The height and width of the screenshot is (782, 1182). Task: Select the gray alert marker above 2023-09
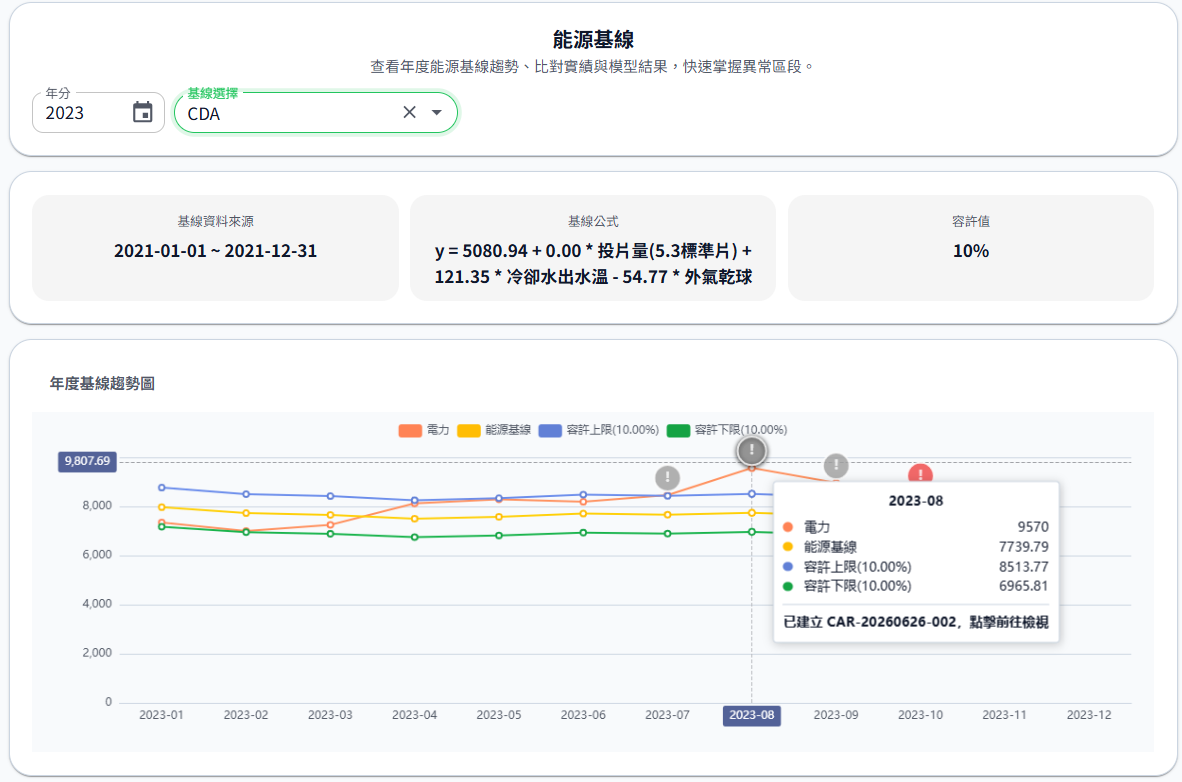pyautogui.click(x=836, y=465)
